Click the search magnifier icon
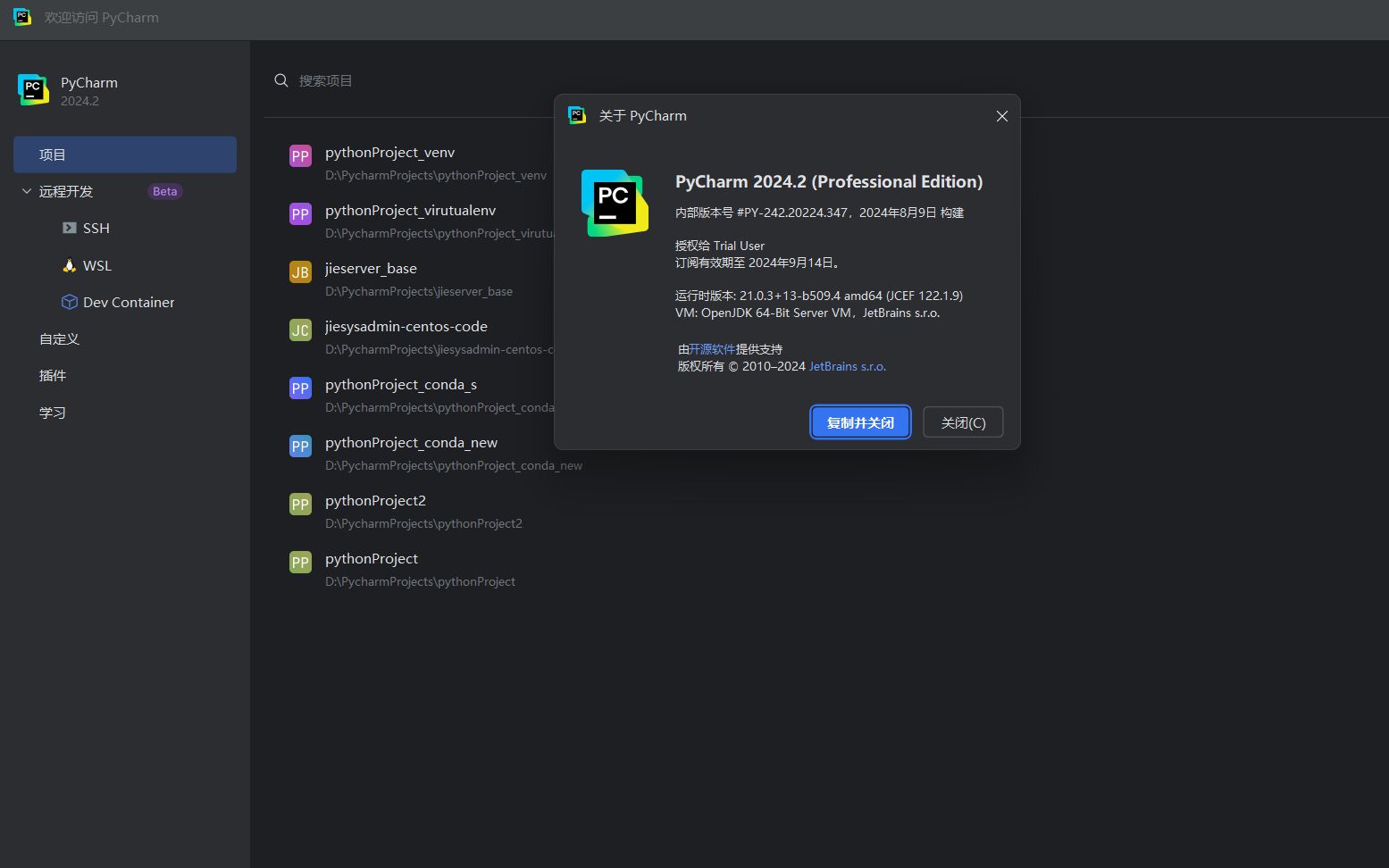 click(x=281, y=80)
